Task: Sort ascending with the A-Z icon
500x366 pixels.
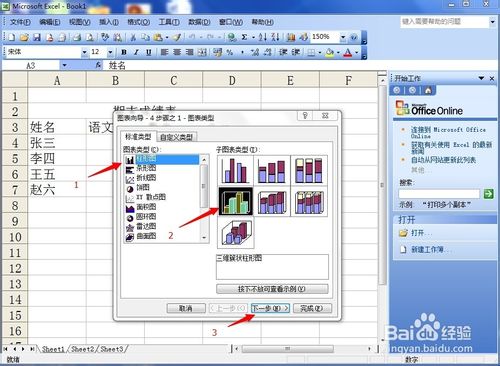Action: (x=263, y=37)
